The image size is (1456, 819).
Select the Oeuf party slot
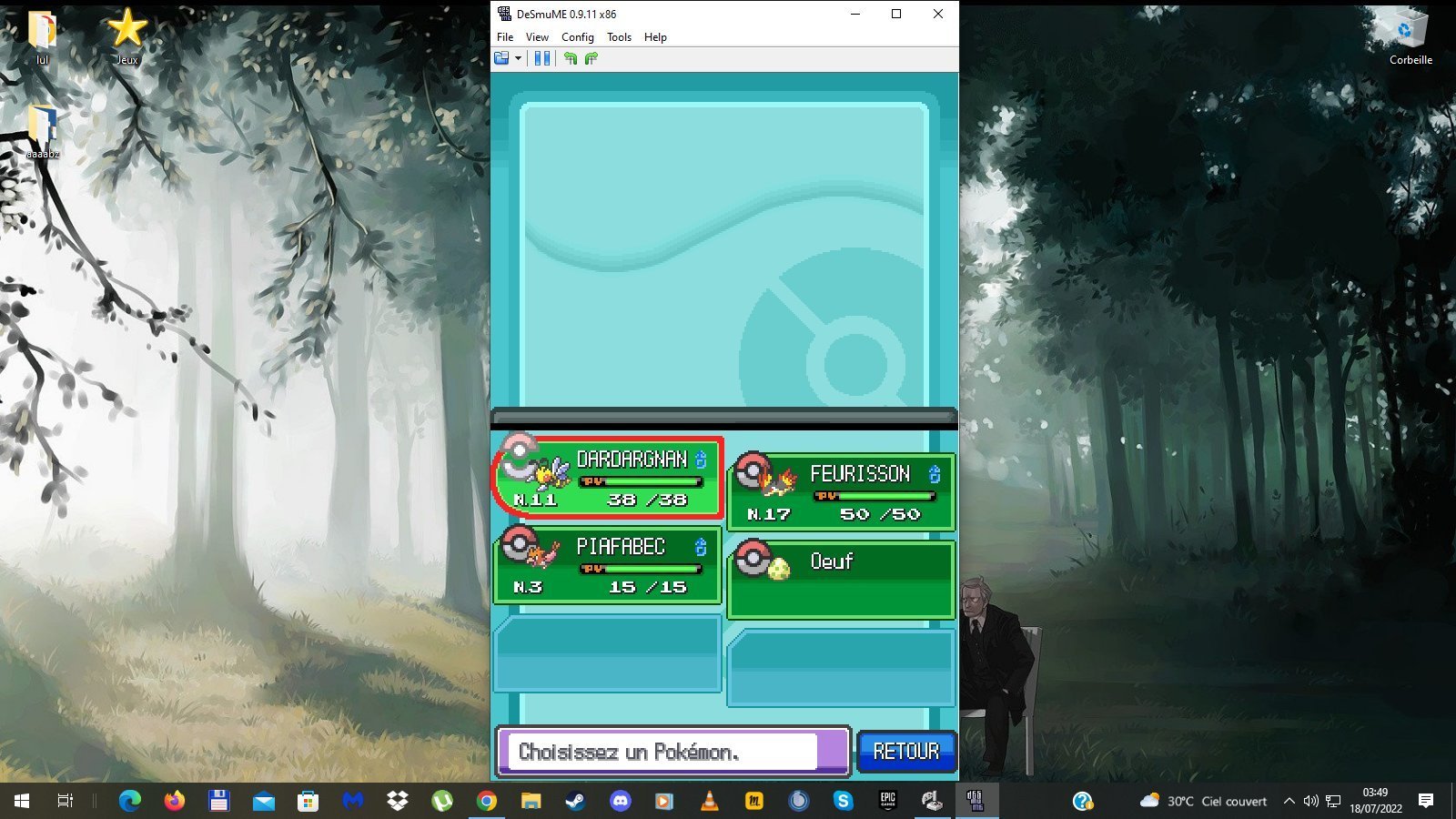pyautogui.click(x=841, y=580)
